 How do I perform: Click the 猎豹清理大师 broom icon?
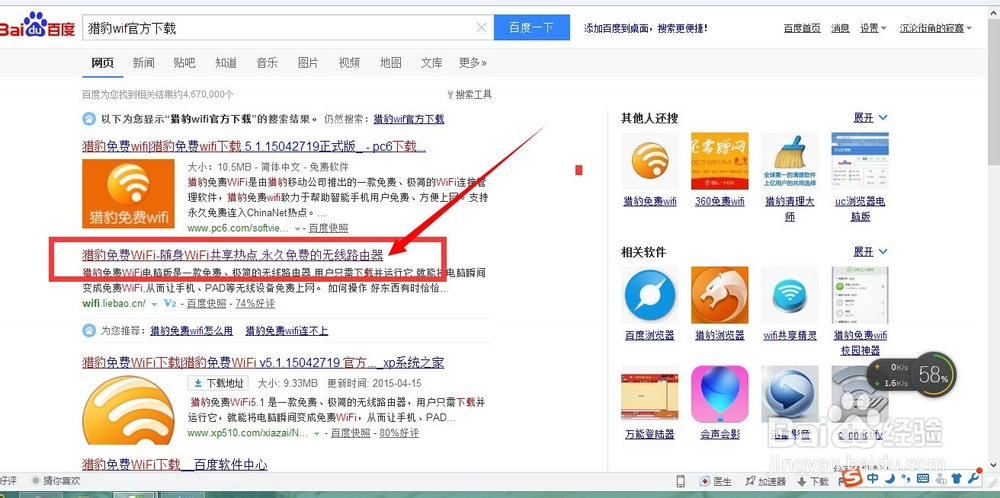(790, 161)
